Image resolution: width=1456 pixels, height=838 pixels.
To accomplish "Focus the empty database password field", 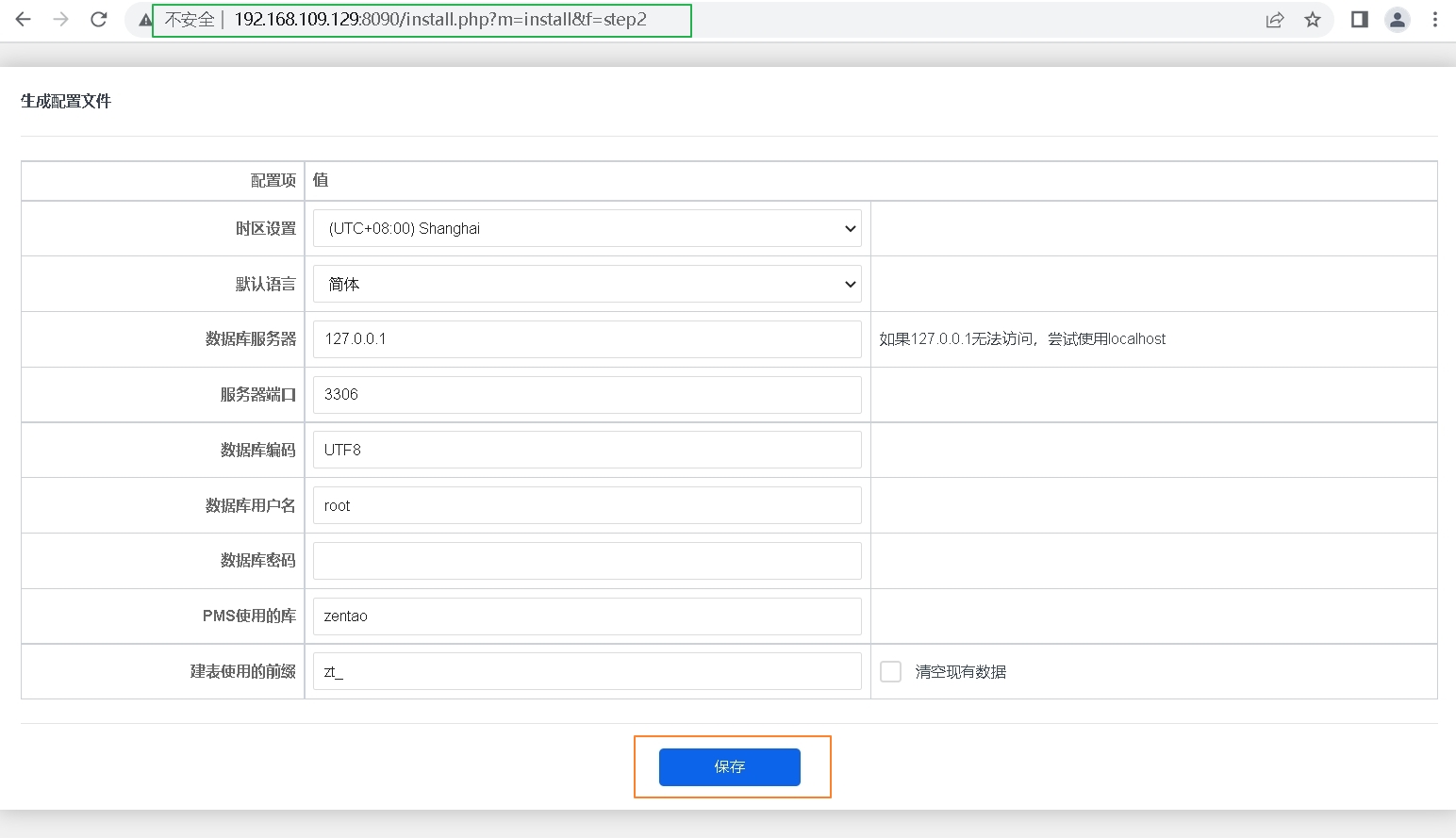I will pyautogui.click(x=587, y=561).
